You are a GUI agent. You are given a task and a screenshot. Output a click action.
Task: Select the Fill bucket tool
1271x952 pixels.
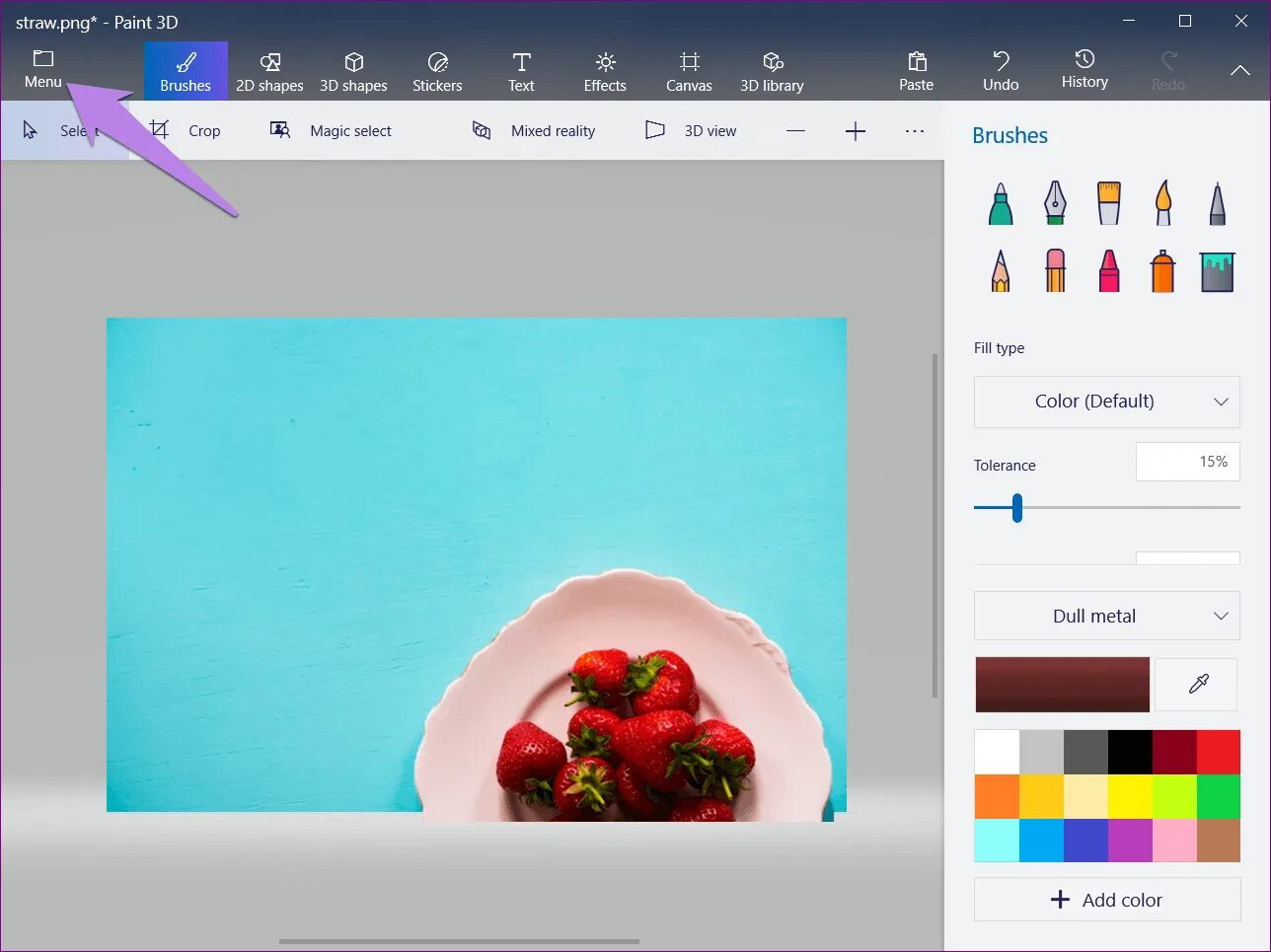pyautogui.click(x=1218, y=271)
